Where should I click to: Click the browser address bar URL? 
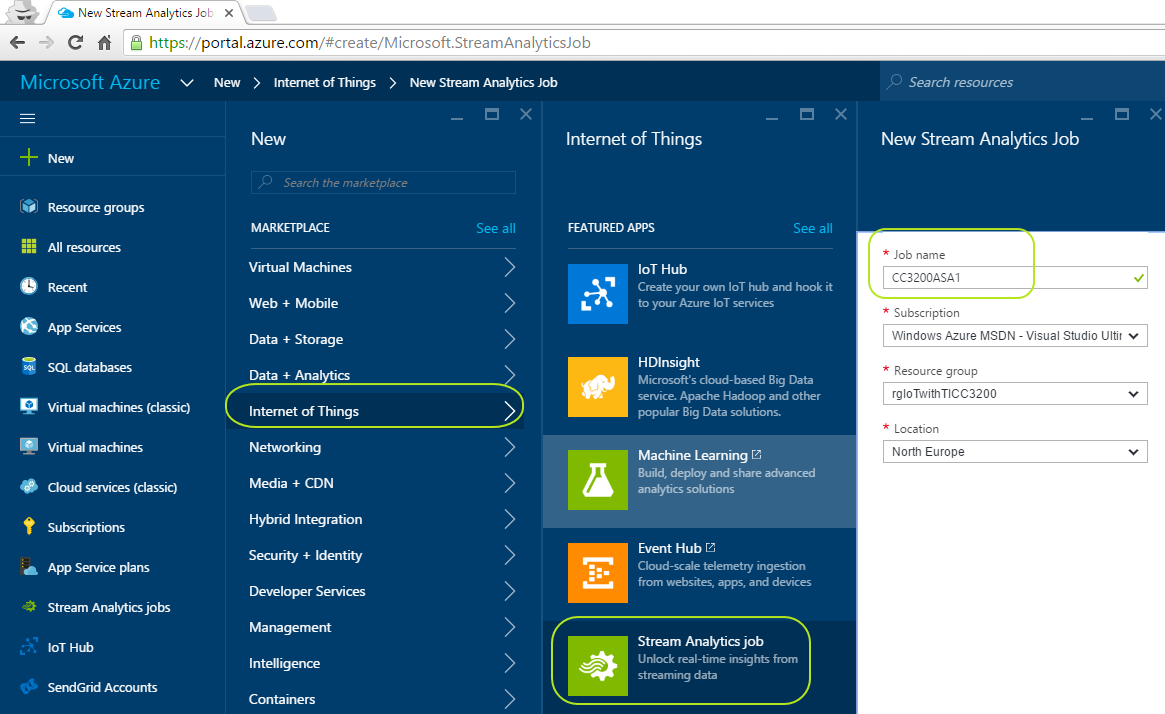coord(370,42)
